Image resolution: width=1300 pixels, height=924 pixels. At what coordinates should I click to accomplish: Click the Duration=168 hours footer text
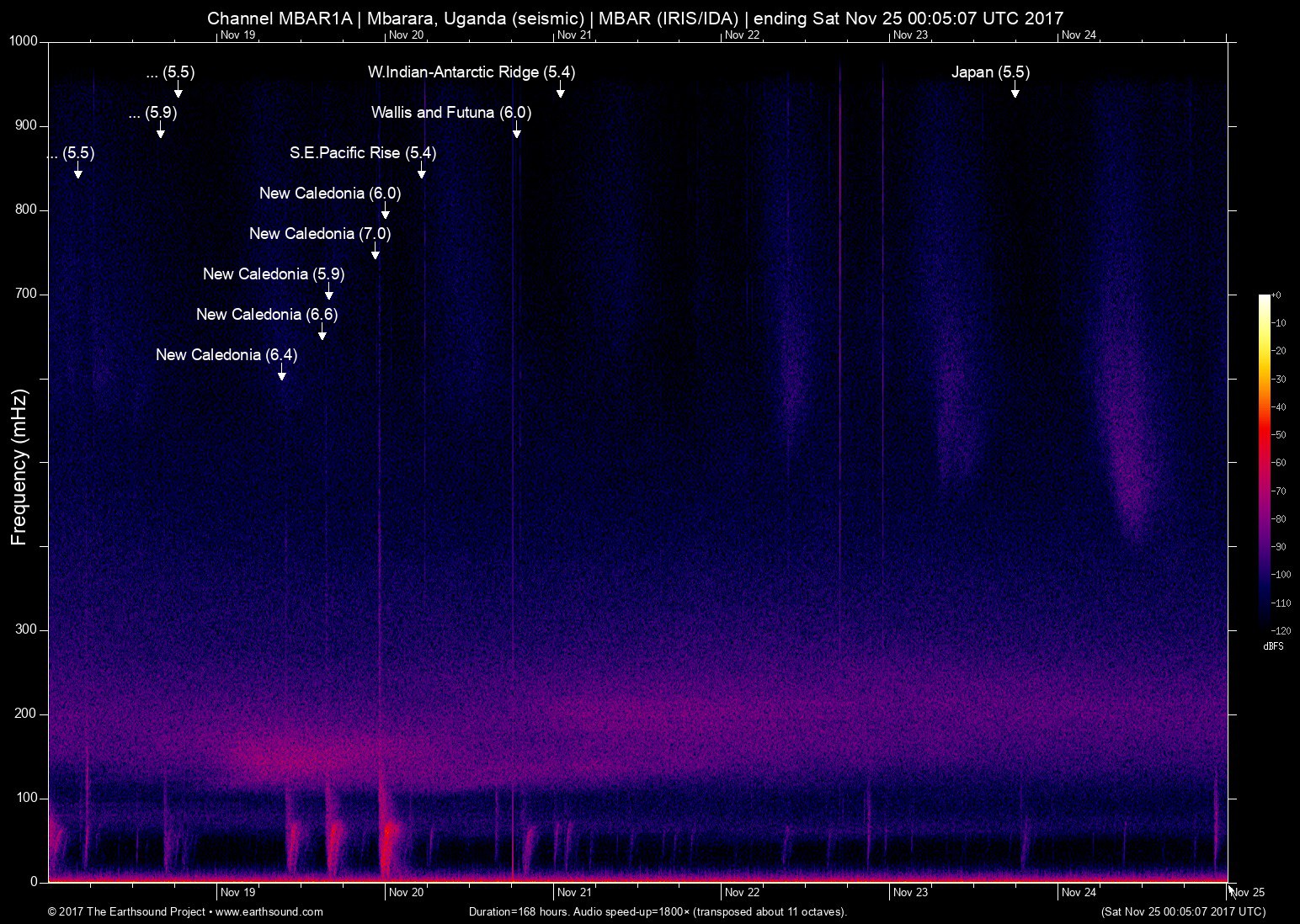tap(657, 912)
